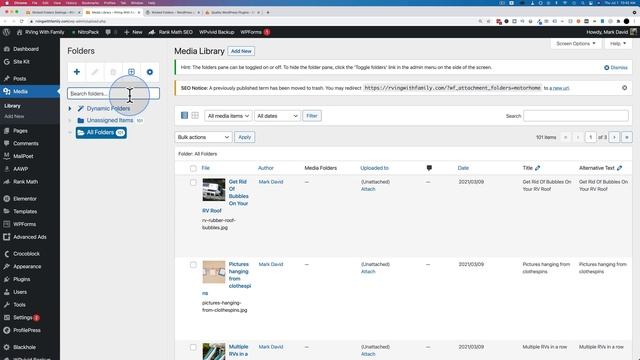Click the edit pencil beside Title column
Screen dimensions: 640x360
pos(538,168)
